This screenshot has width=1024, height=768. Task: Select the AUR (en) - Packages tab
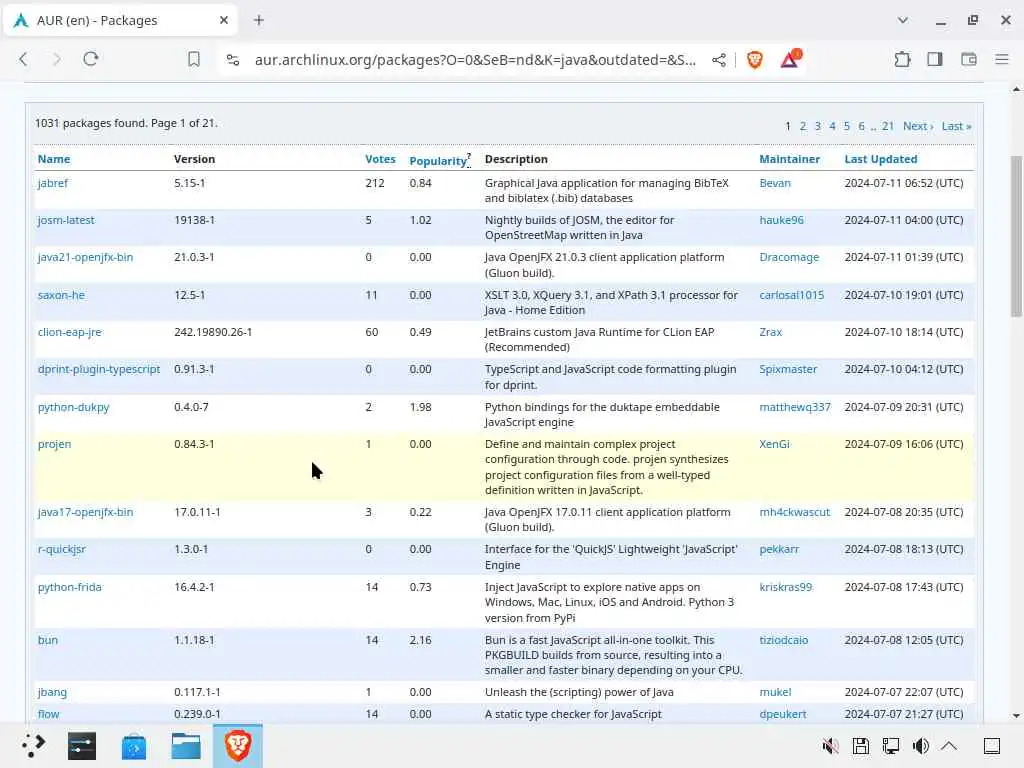[121, 20]
